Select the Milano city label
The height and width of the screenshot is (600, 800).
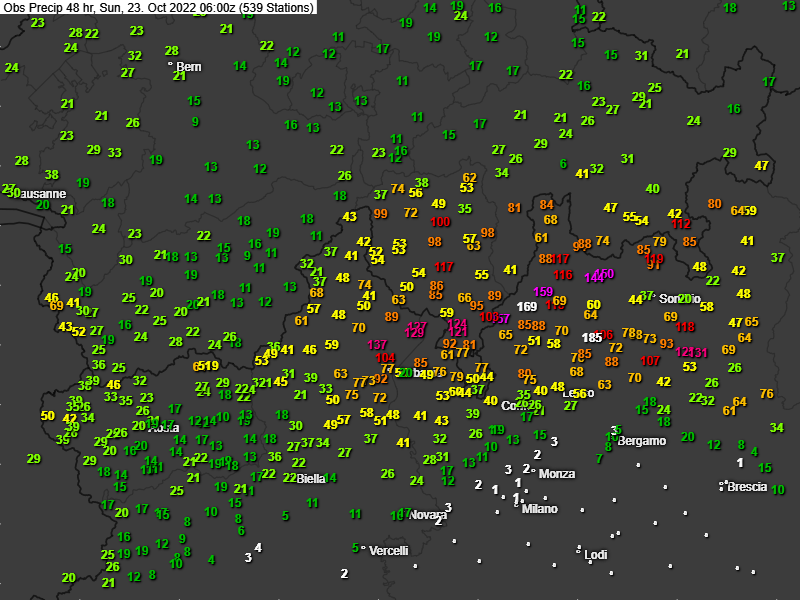pyautogui.click(x=540, y=509)
